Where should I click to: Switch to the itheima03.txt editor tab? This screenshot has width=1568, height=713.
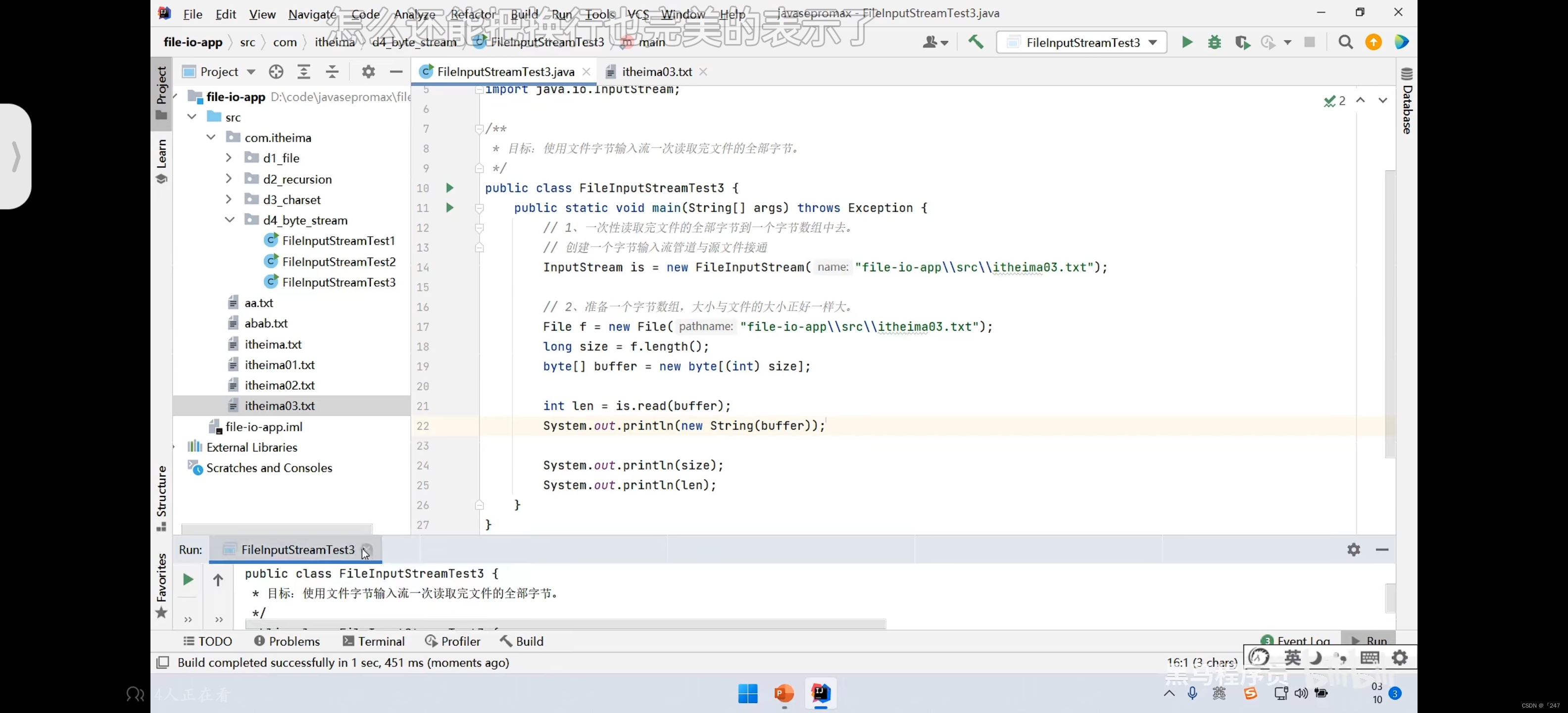[x=657, y=72]
